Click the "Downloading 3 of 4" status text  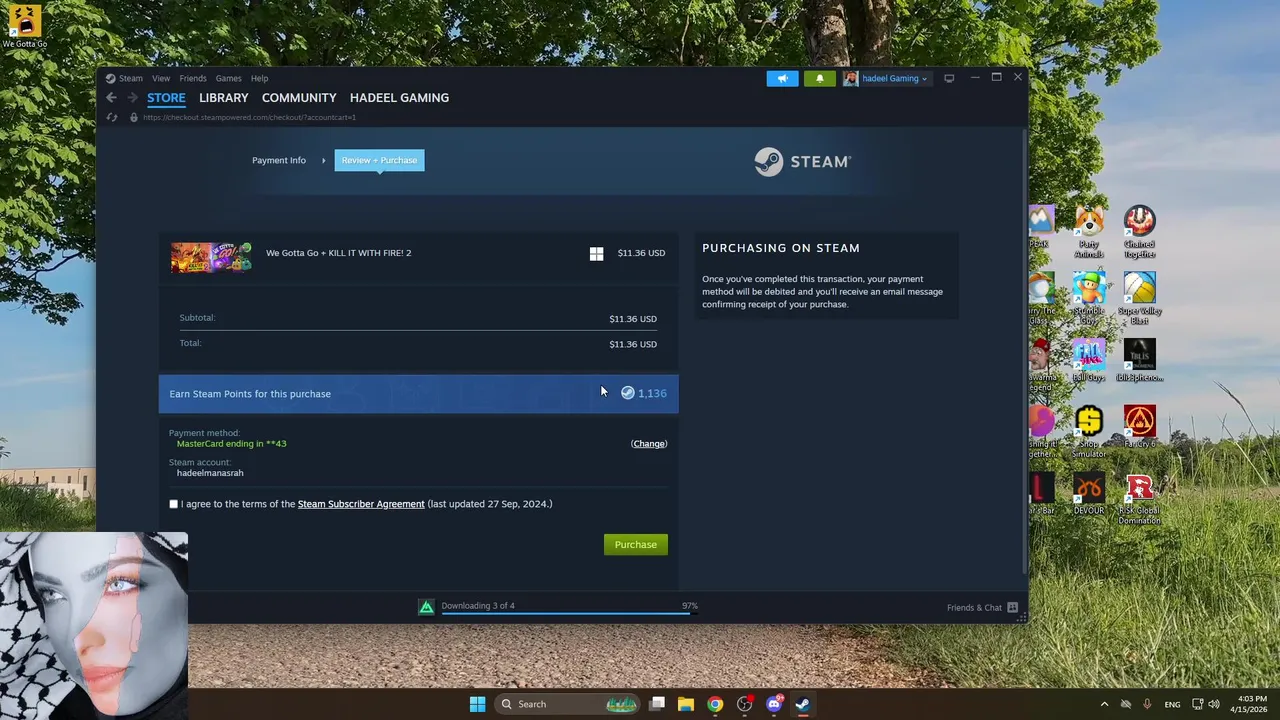click(x=478, y=605)
